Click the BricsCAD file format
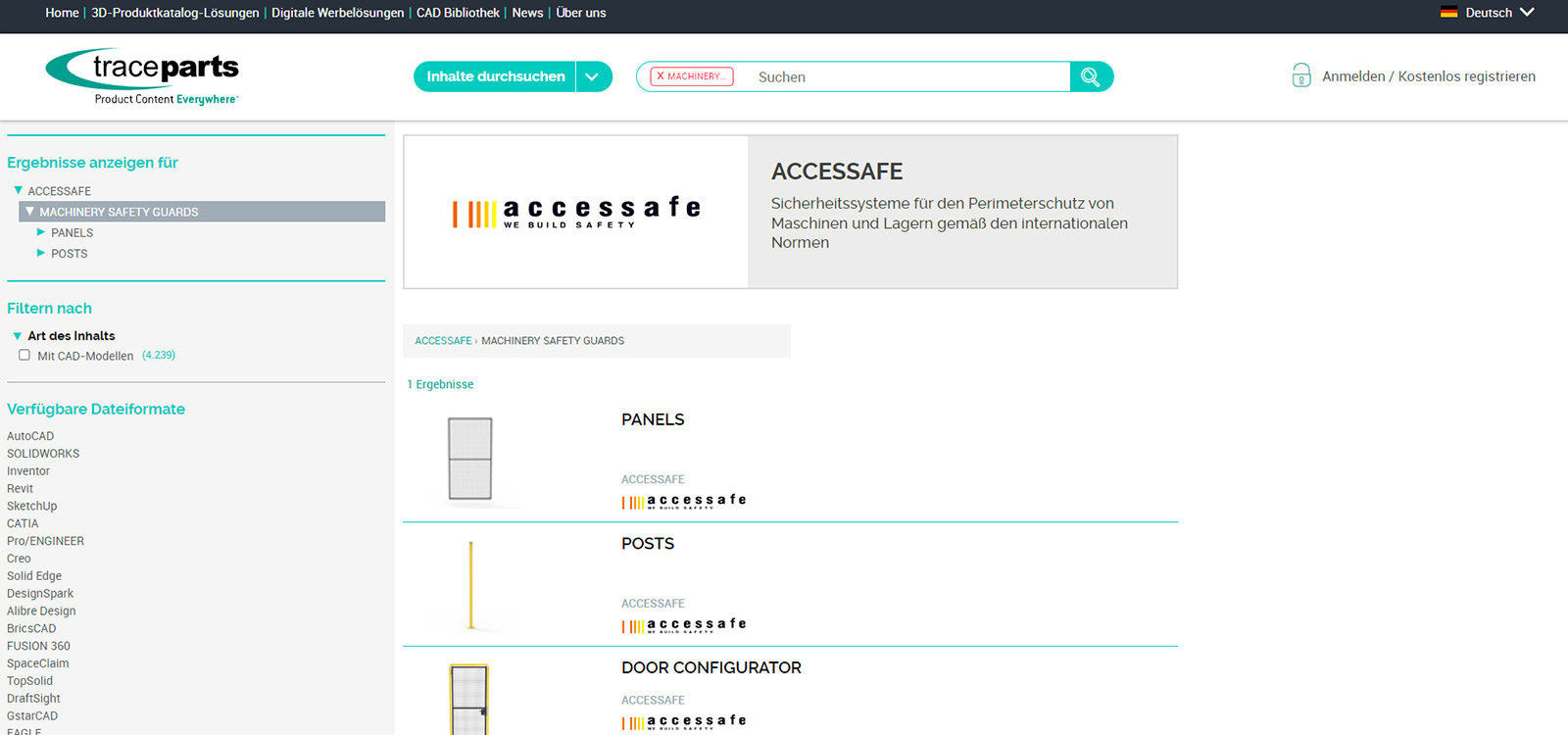This screenshot has height=735, width=1568. [x=31, y=629]
